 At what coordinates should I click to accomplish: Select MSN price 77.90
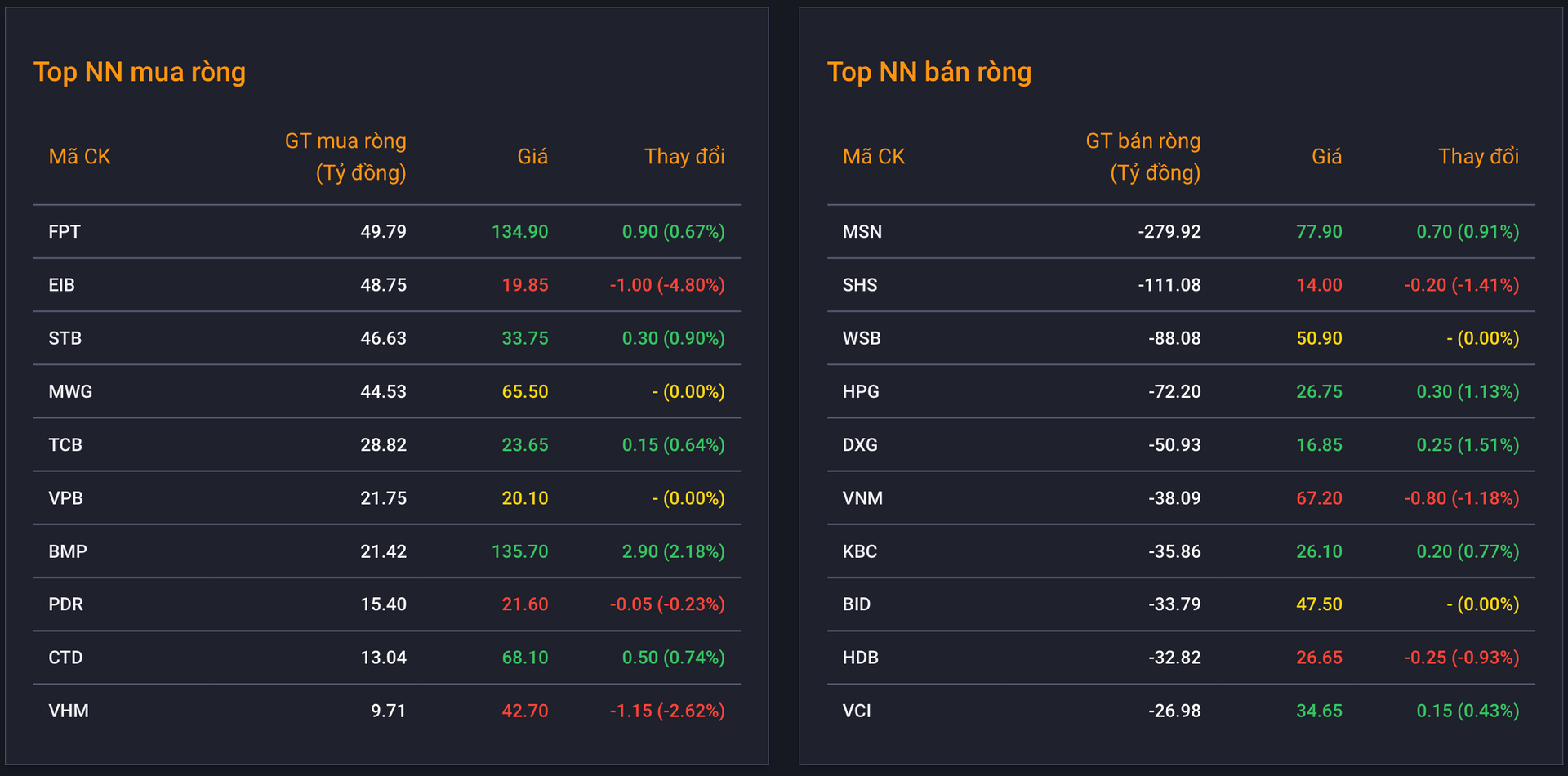click(x=1319, y=232)
